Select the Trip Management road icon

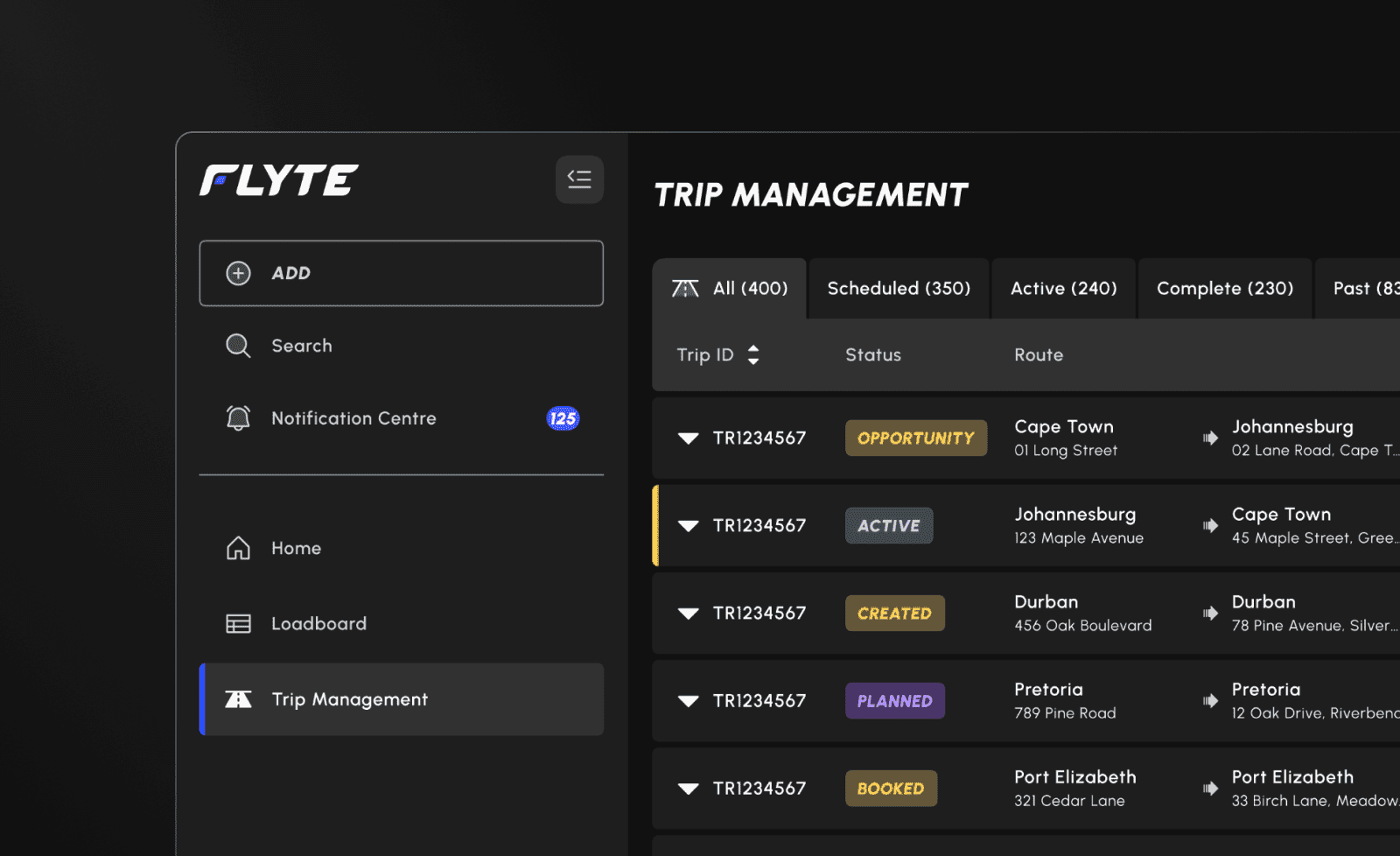point(237,699)
